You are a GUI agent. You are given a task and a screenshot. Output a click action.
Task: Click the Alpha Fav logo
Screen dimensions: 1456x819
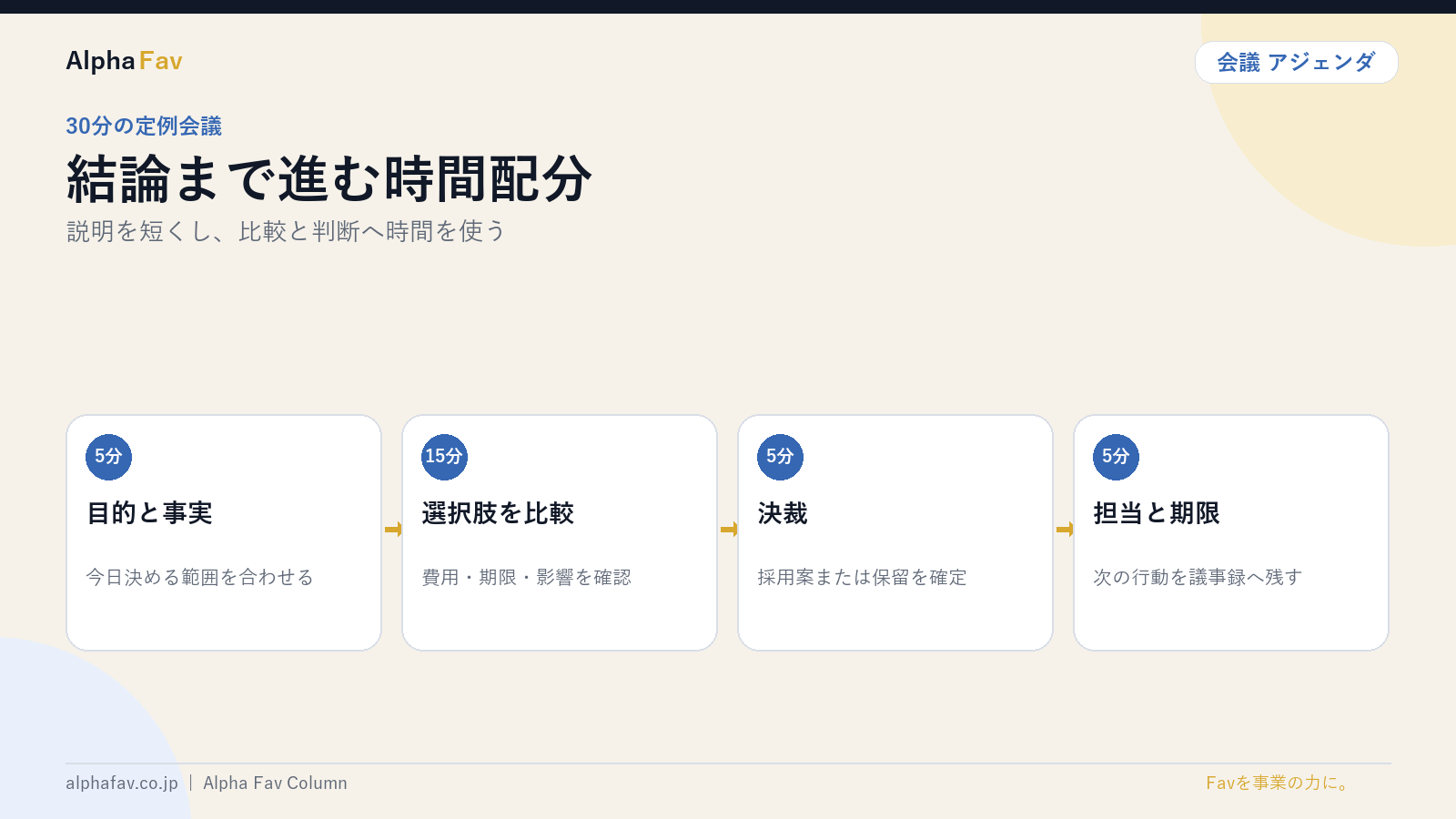point(124,61)
